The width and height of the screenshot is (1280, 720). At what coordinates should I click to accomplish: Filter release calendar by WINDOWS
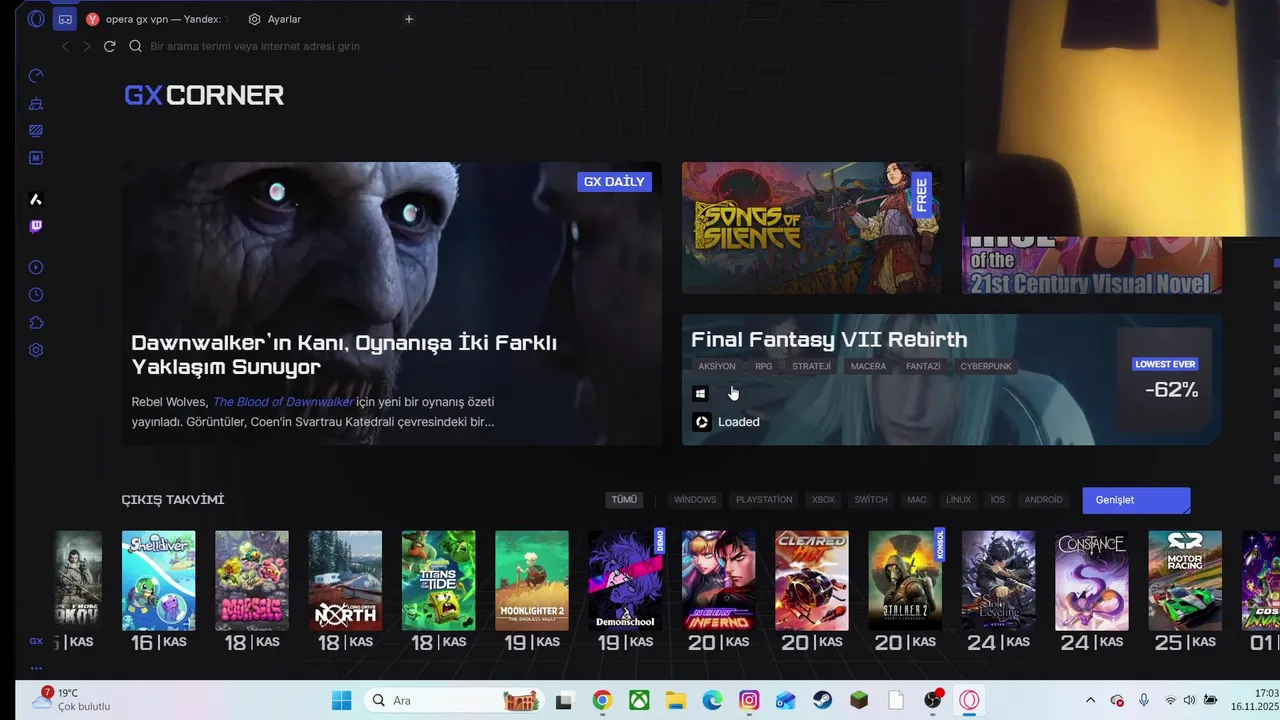(695, 500)
